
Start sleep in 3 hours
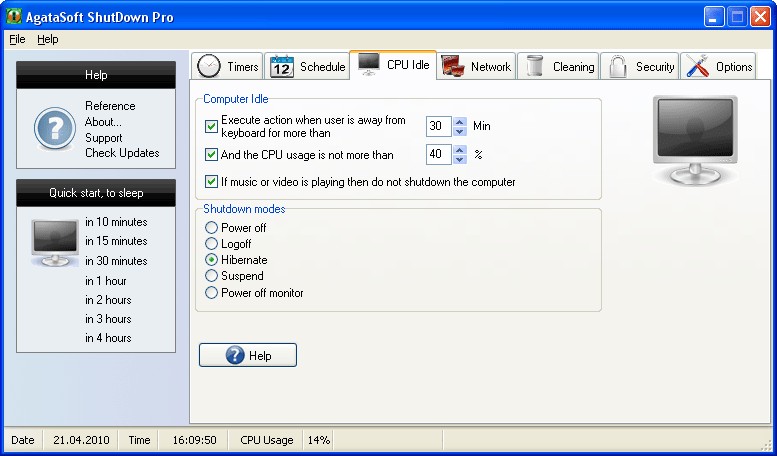(108, 319)
